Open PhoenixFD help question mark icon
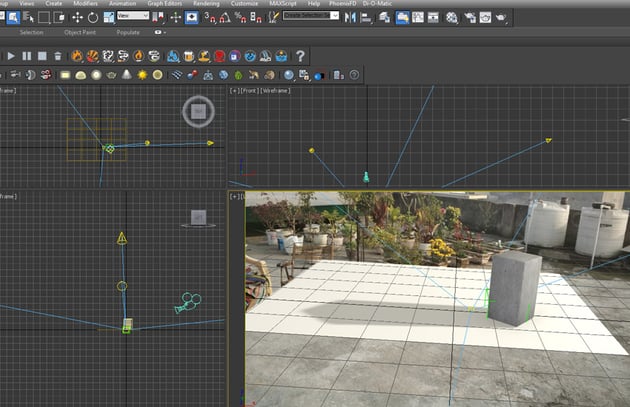 point(300,56)
